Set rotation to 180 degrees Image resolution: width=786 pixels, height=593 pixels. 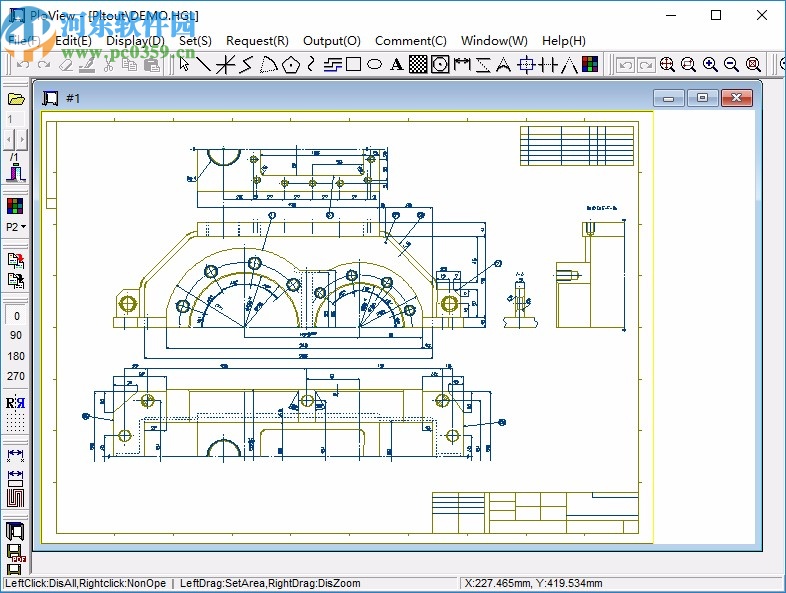[x=16, y=356]
